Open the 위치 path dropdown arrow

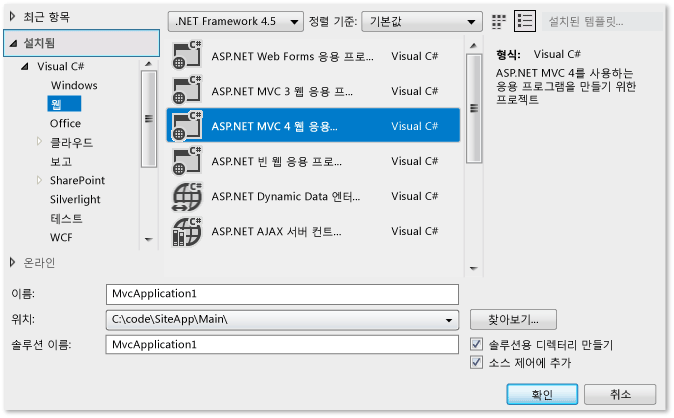448,320
